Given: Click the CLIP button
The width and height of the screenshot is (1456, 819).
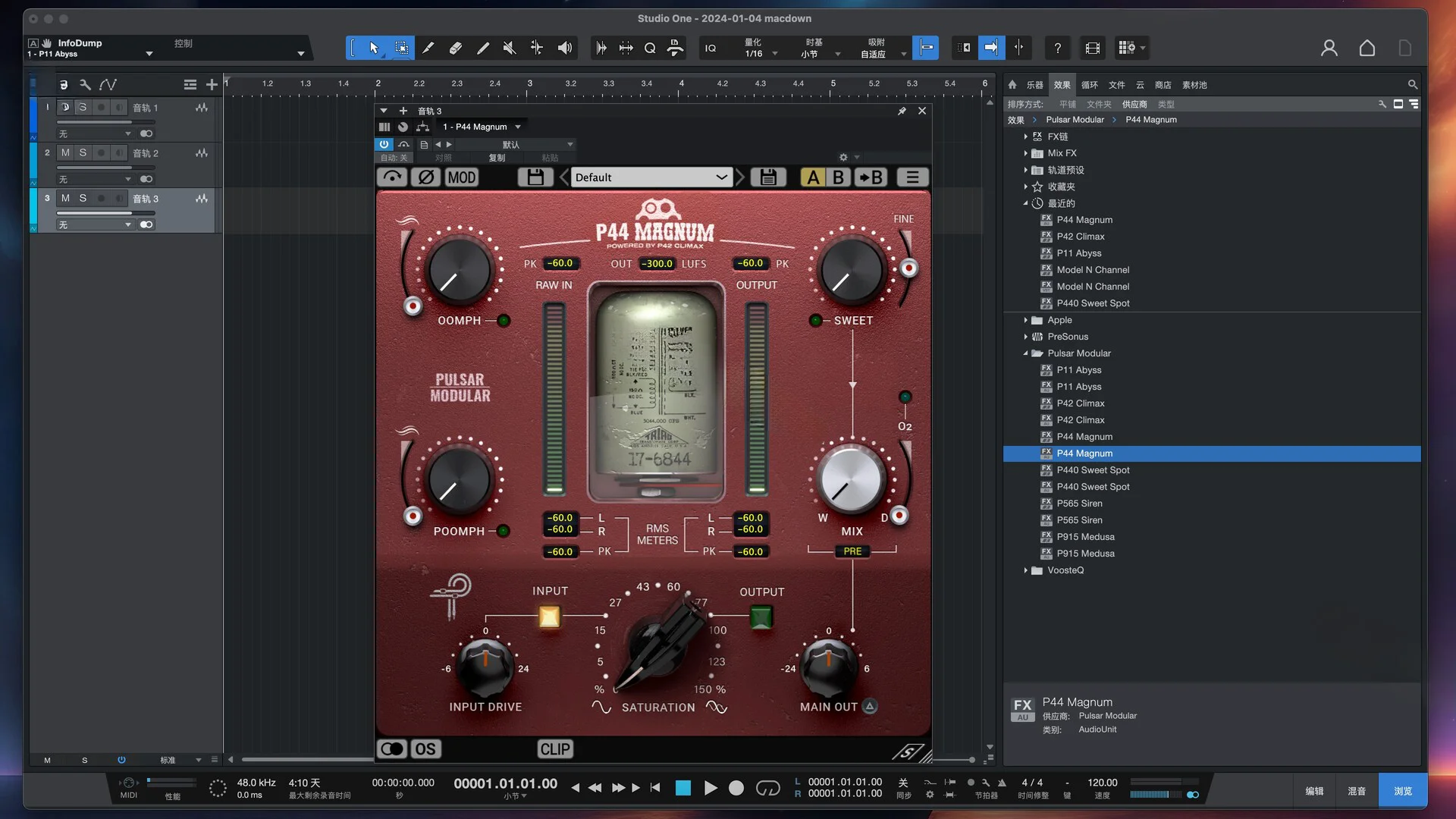Looking at the screenshot, I should 554,749.
